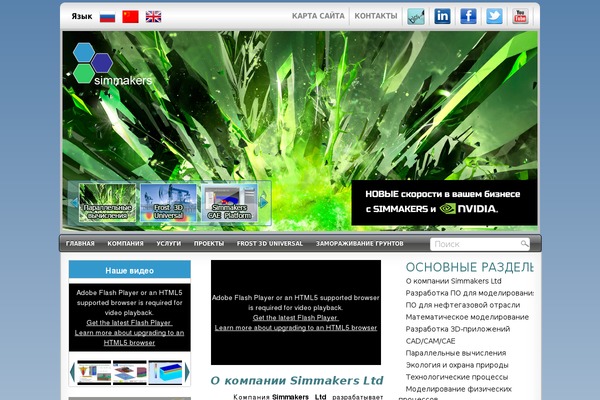Viewport: 600px width, 400px height.
Task: Open center video HTML5 browser upgrade link
Action: click(296, 328)
